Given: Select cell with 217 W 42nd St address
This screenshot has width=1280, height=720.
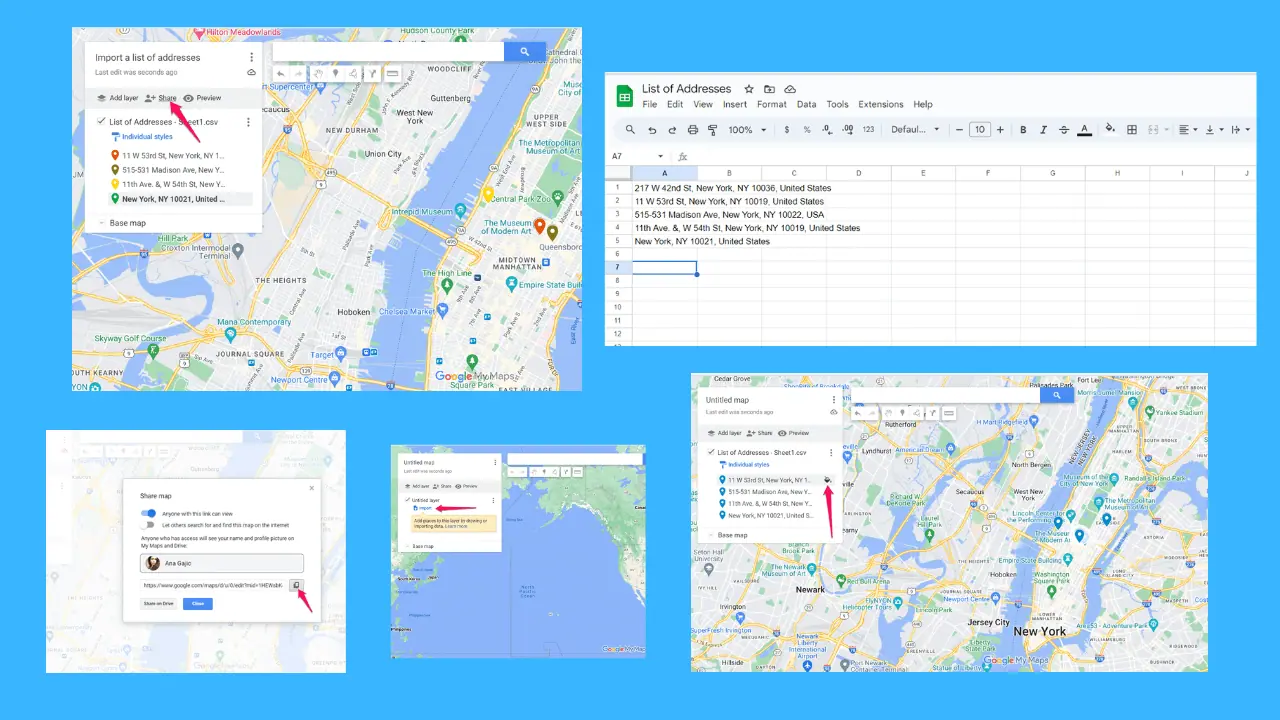Looking at the screenshot, I should pyautogui.click(x=665, y=188).
